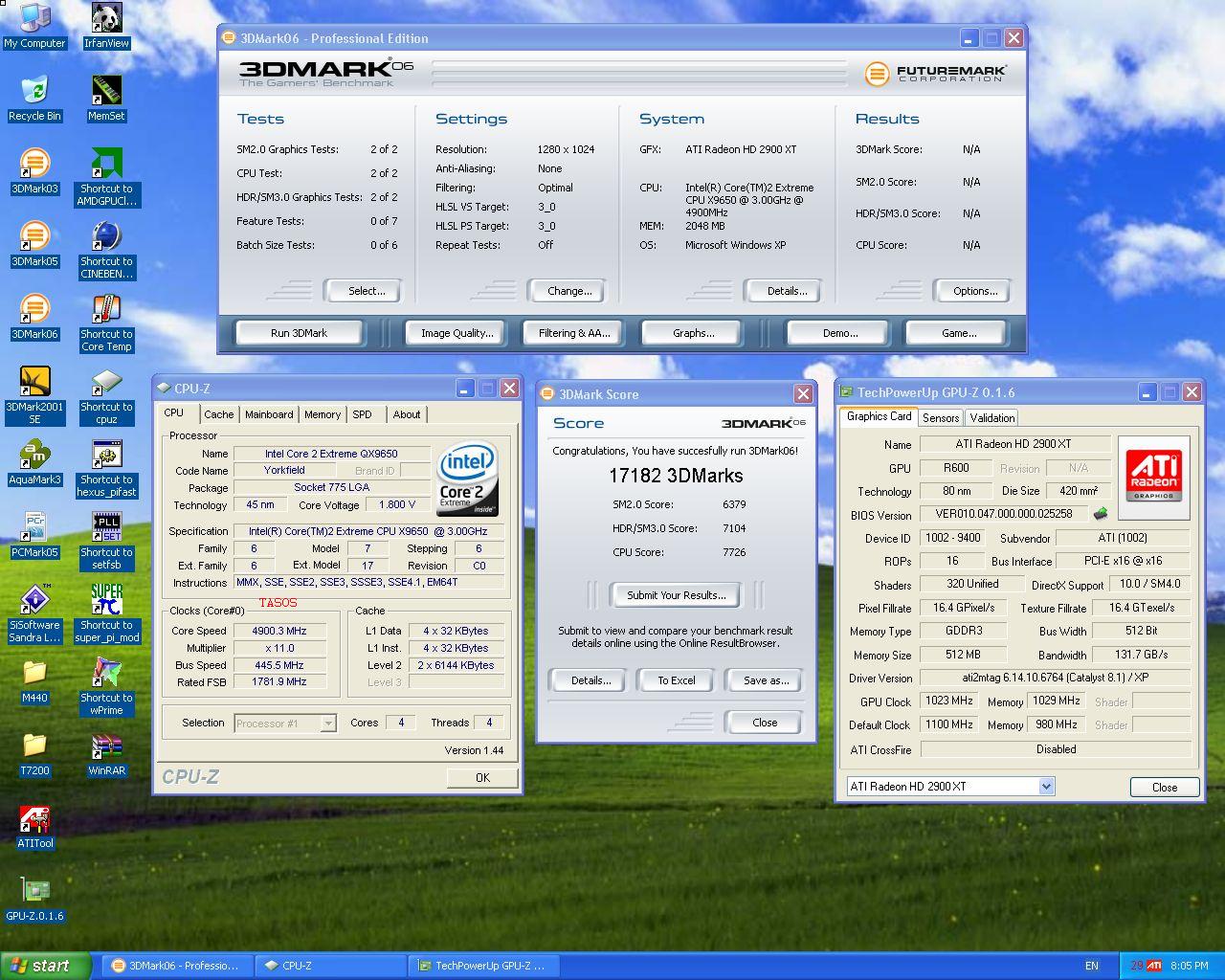This screenshot has height=980, width=1225.
Task: Open the AMDGPUClock shortcut icon
Action: point(106,177)
